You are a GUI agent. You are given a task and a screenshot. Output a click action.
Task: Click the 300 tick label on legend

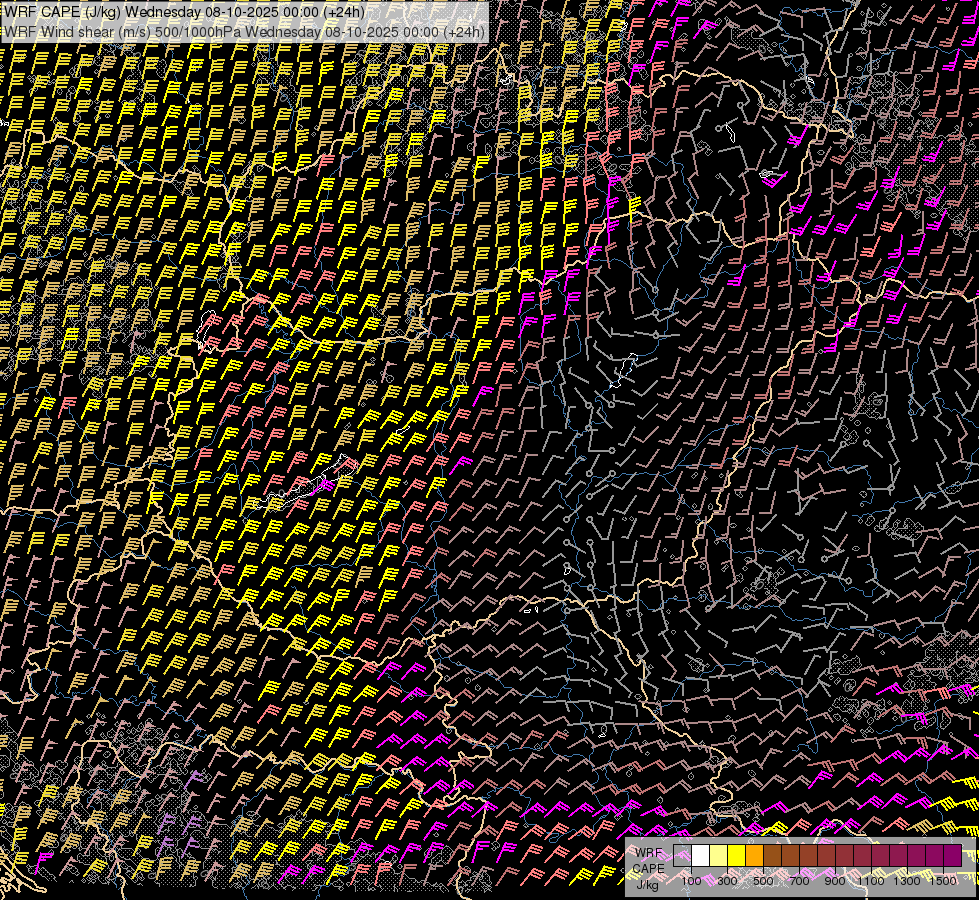[x=727, y=881]
